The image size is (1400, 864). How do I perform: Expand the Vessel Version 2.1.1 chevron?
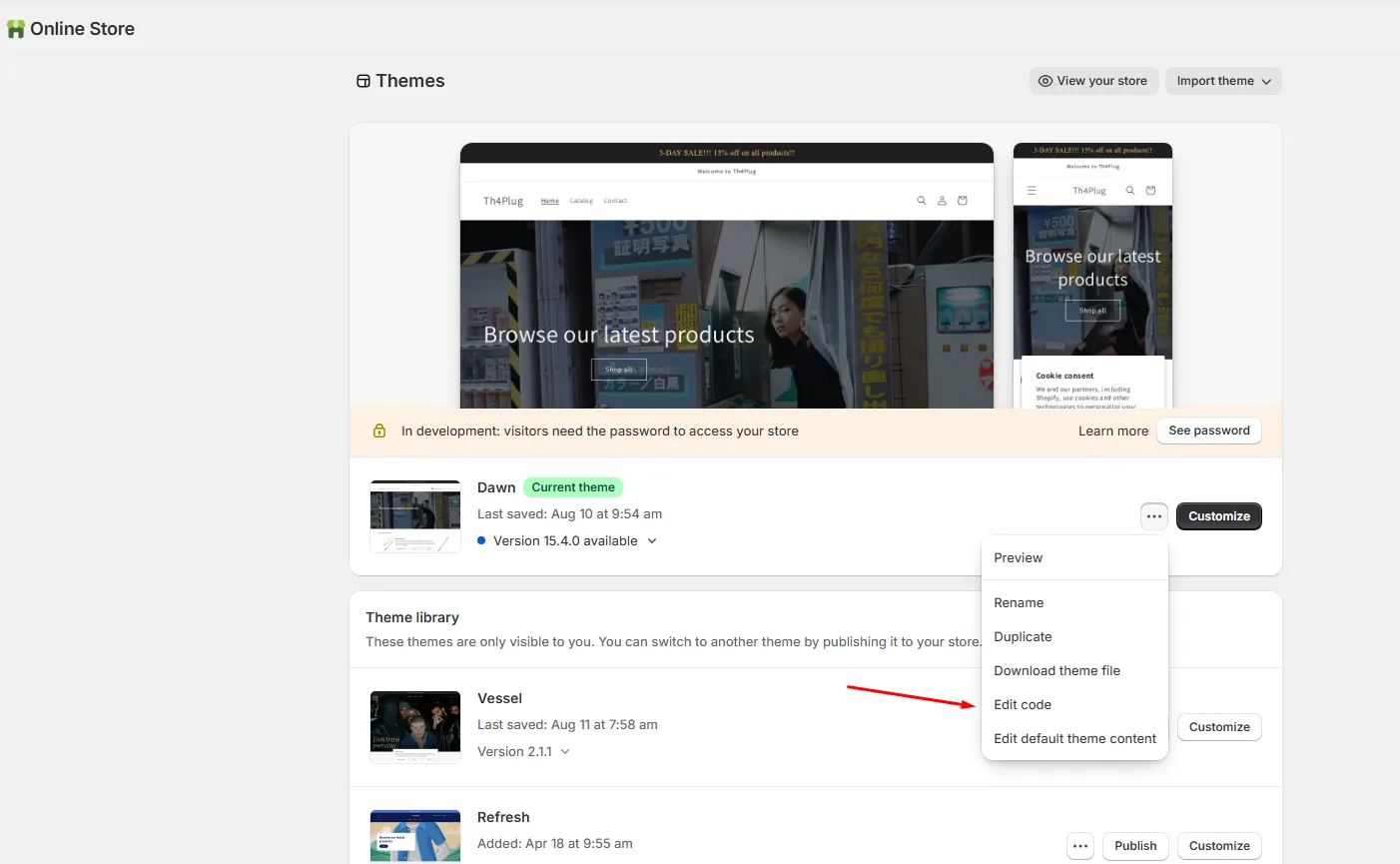pyautogui.click(x=565, y=751)
